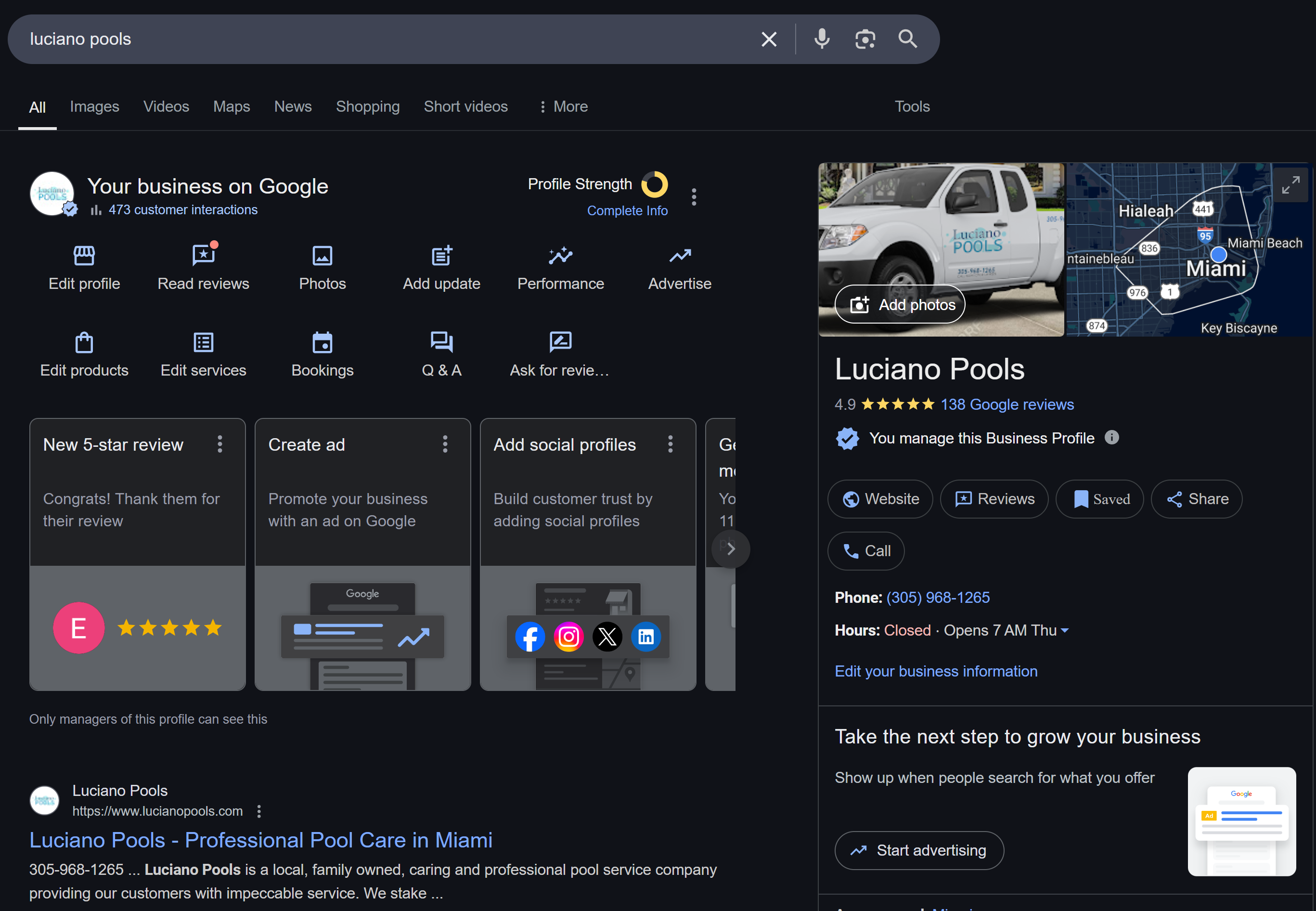Switch to the Short videos tab
This screenshot has width=1316, height=911.
coord(465,107)
